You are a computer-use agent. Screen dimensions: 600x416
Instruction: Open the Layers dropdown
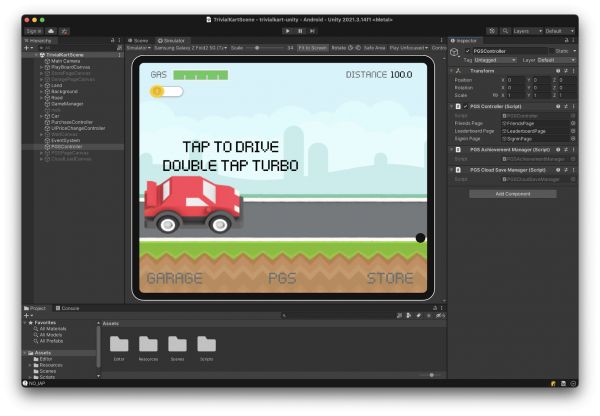528,31
